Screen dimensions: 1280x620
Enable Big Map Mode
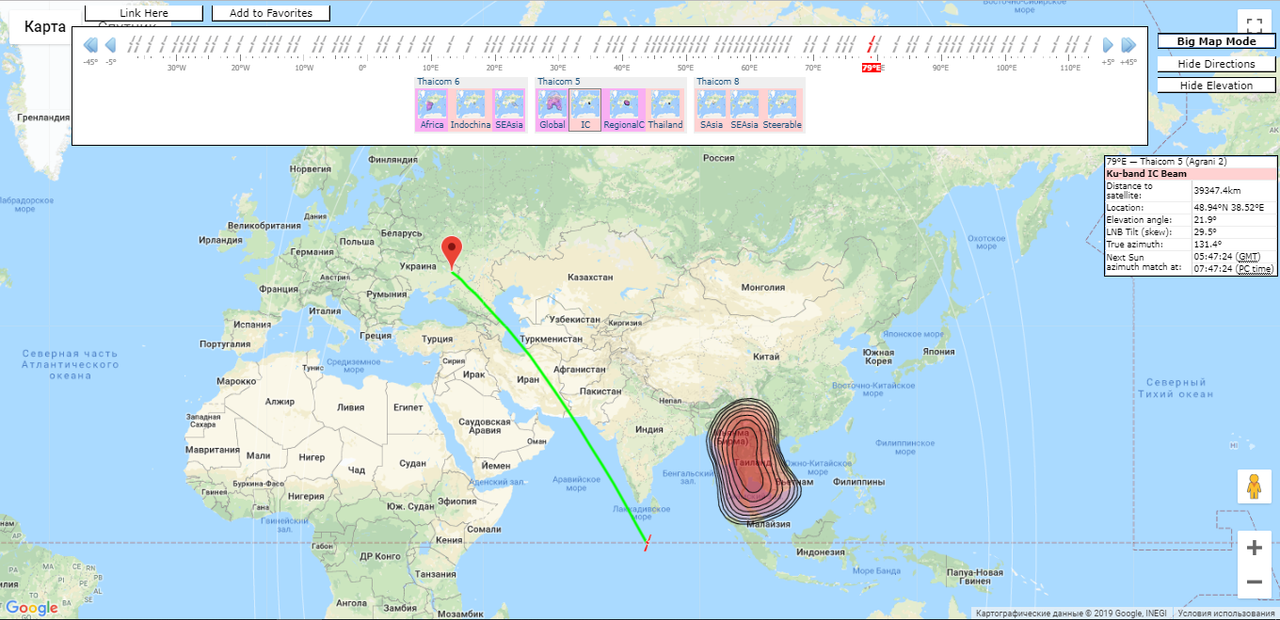(x=1217, y=42)
